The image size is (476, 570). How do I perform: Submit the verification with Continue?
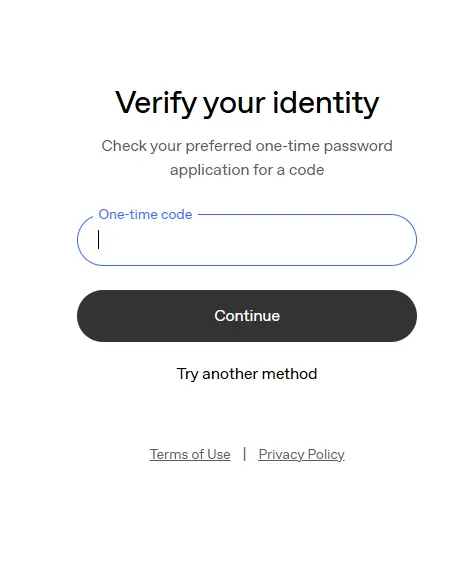click(247, 316)
